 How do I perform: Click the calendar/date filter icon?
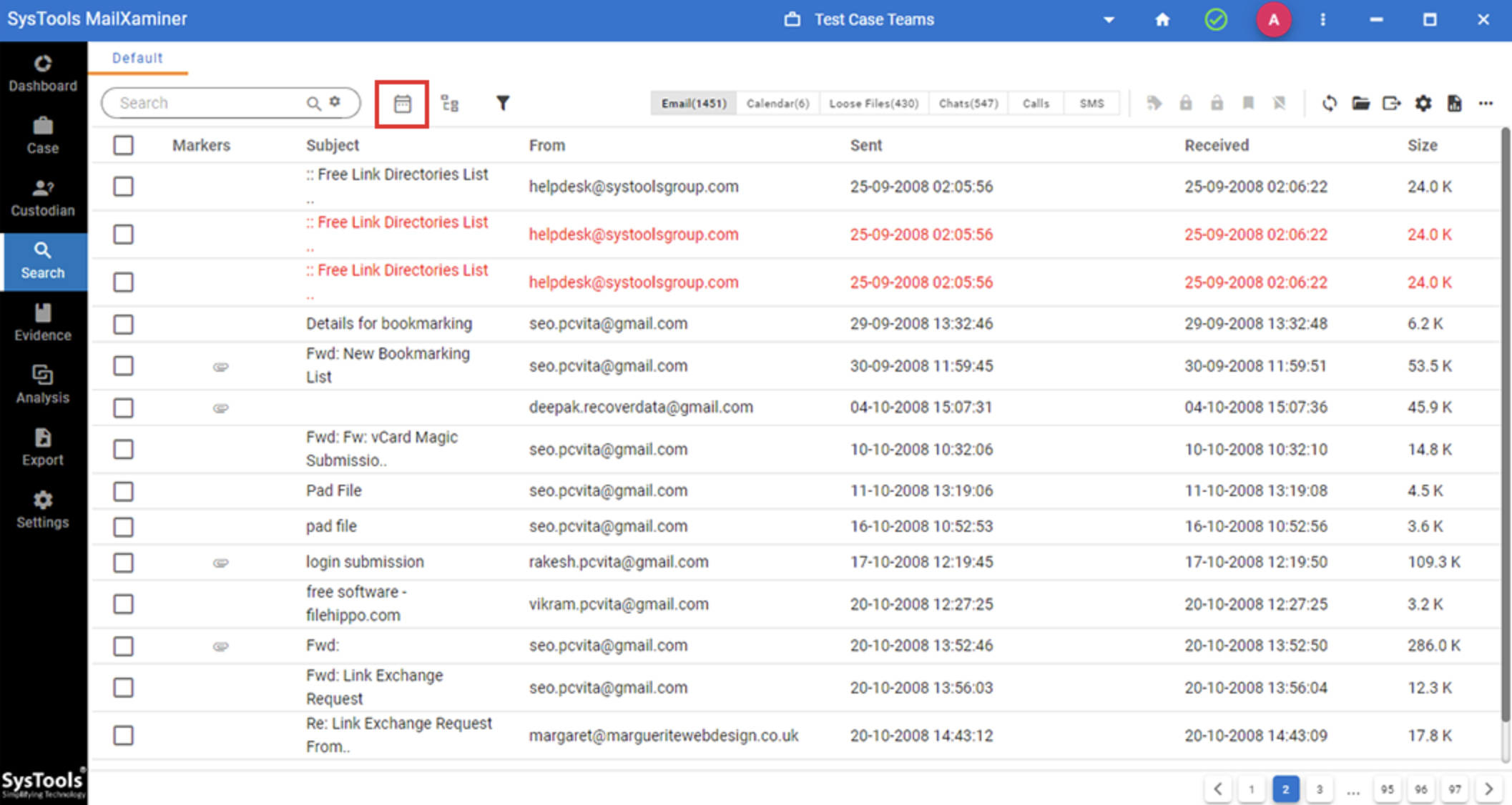(x=401, y=103)
